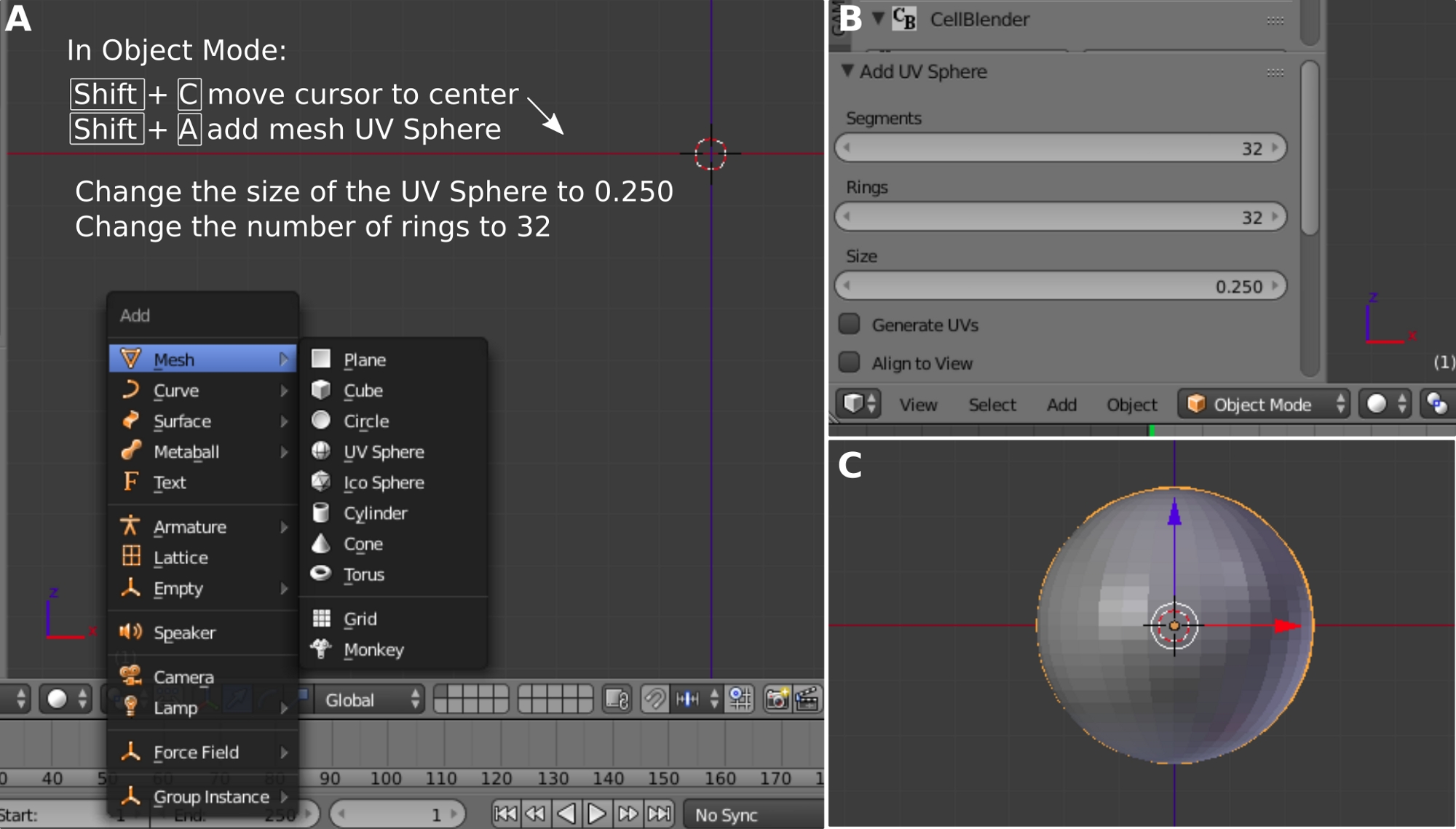Collapse the Add UV Sphere panel

[847, 71]
